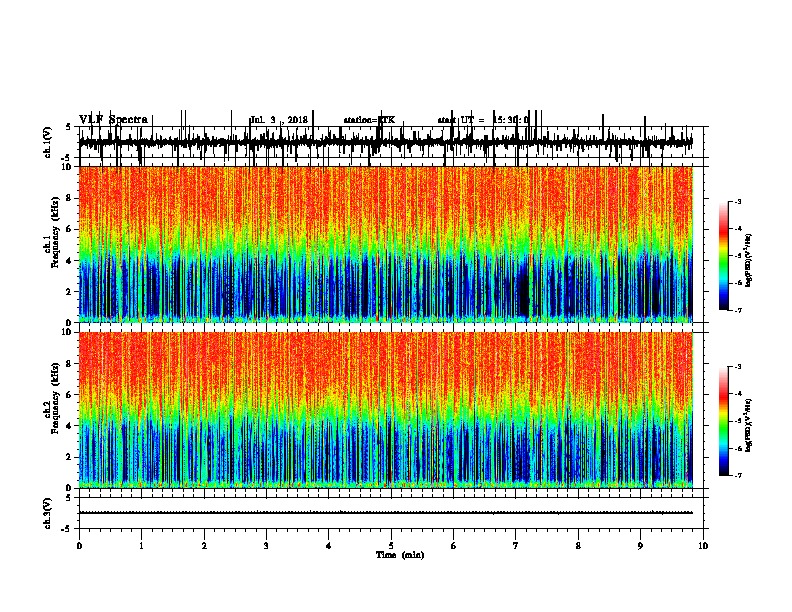Click the "4" frequency tick on ch.2 axis
The width and height of the screenshot is (792, 612).
(x=70, y=426)
